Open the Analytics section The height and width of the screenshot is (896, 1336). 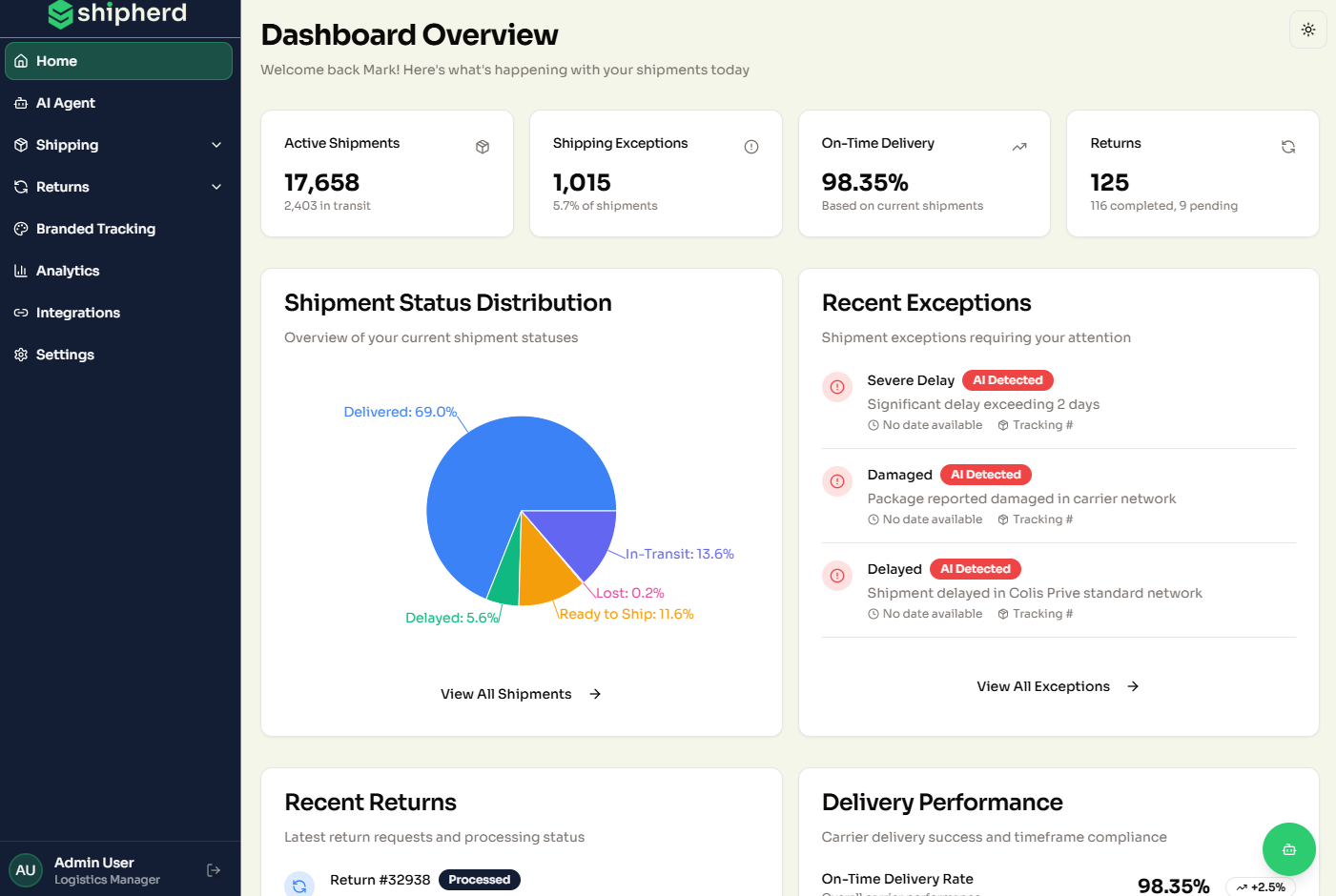[68, 271]
